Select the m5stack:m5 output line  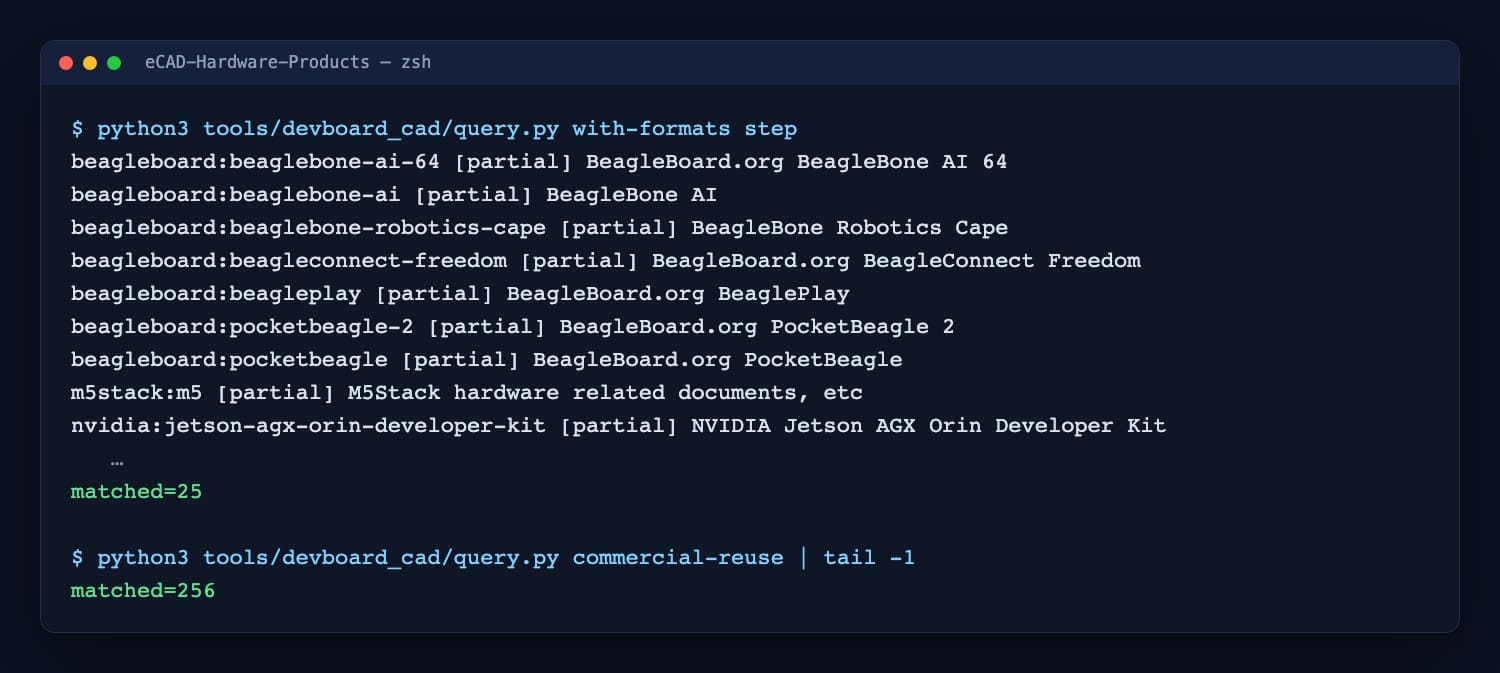(x=467, y=393)
